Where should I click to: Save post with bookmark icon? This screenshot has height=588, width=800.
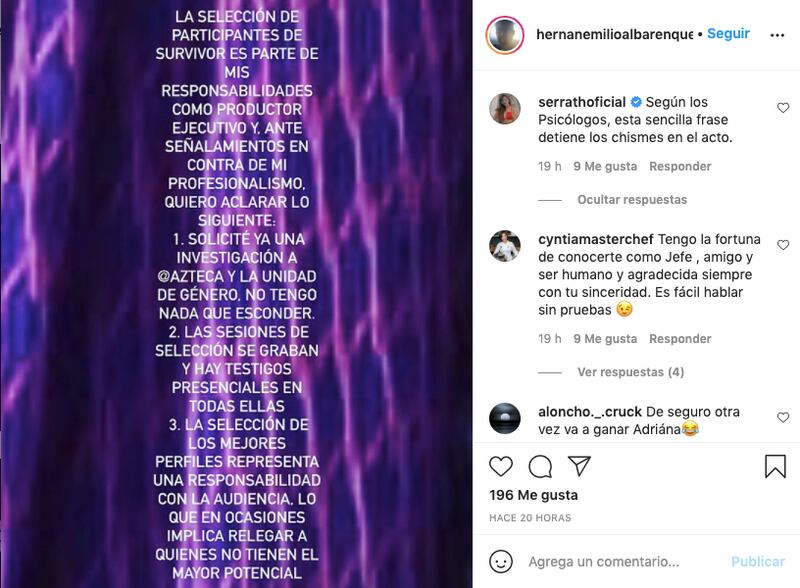775,466
